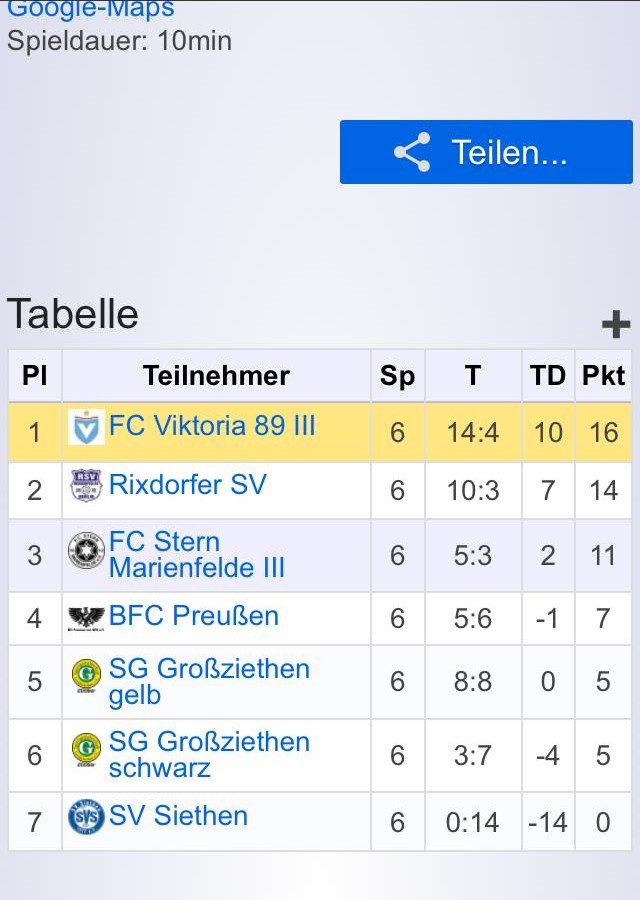Click the Rixdorfer SV crest icon
This screenshot has width=640, height=900.
86,486
